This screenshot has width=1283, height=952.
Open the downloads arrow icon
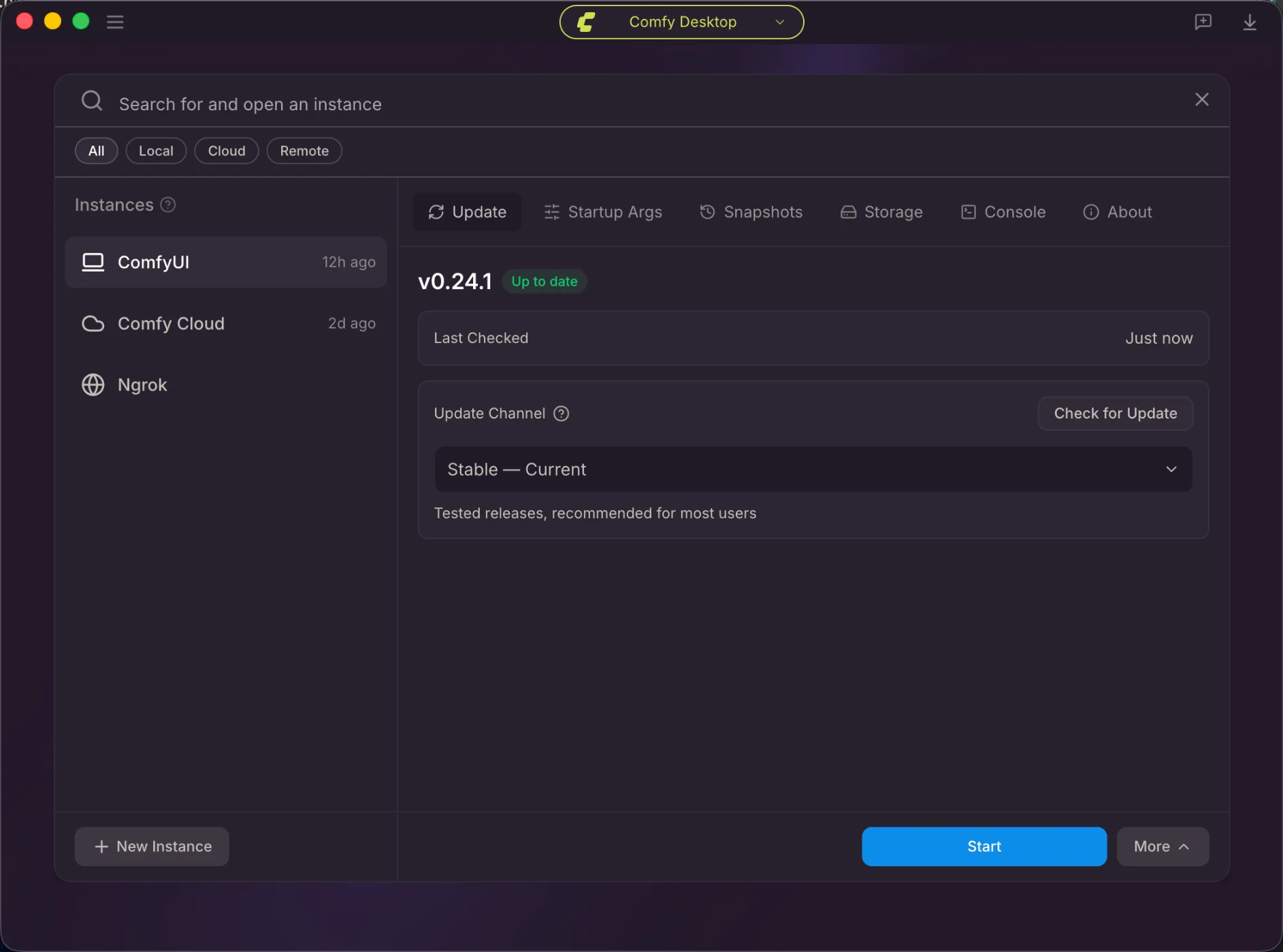click(1250, 22)
